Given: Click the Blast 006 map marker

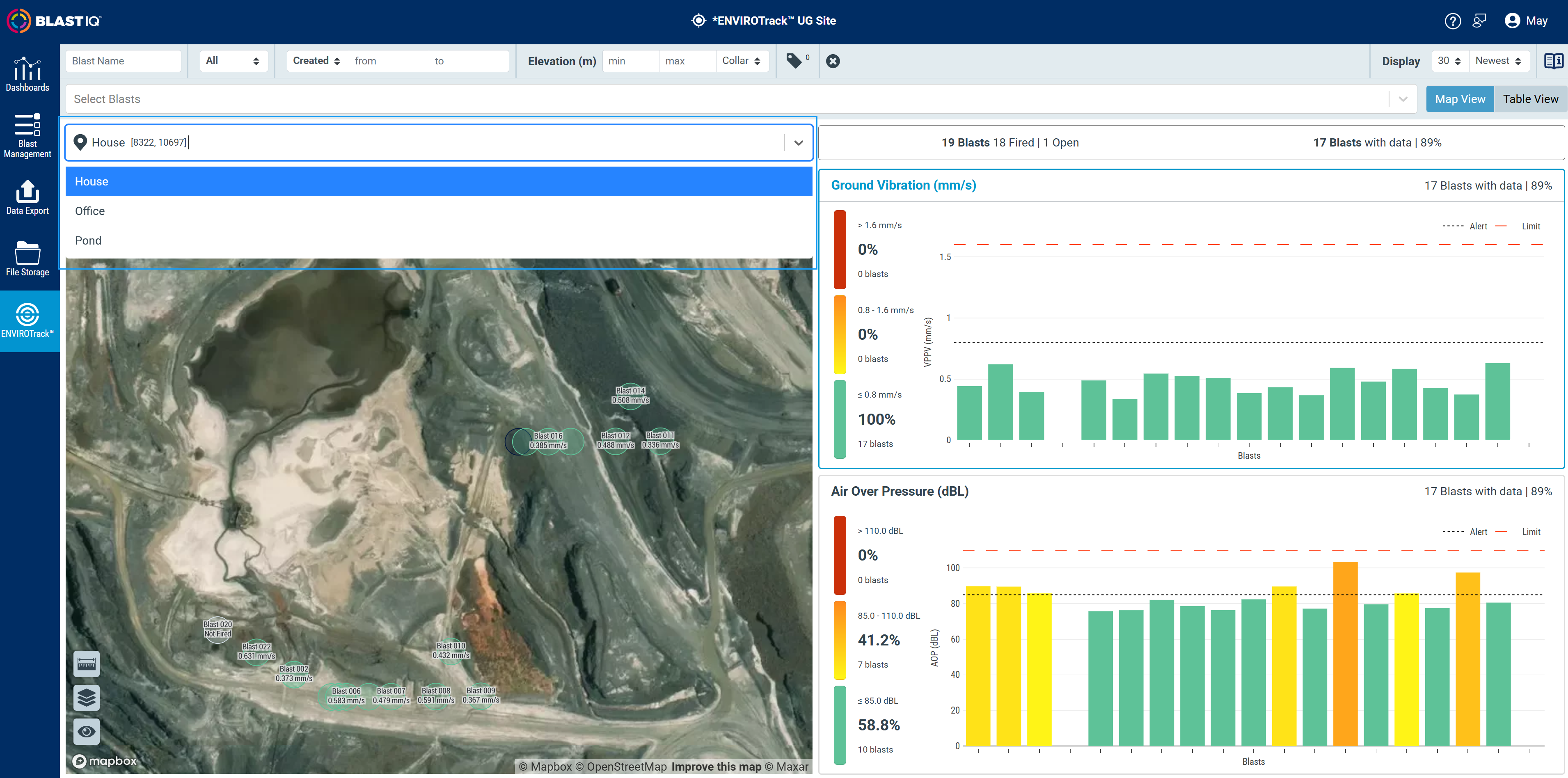Looking at the screenshot, I should pyautogui.click(x=346, y=696).
